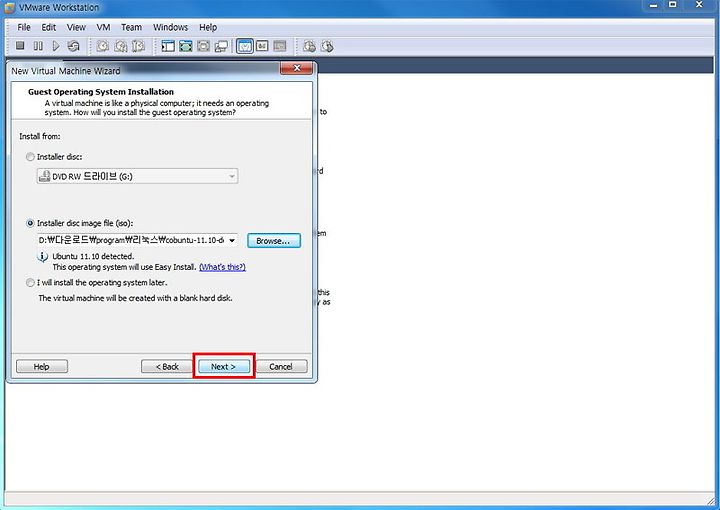
Task: Open the Edit menu
Action: click(x=49, y=28)
